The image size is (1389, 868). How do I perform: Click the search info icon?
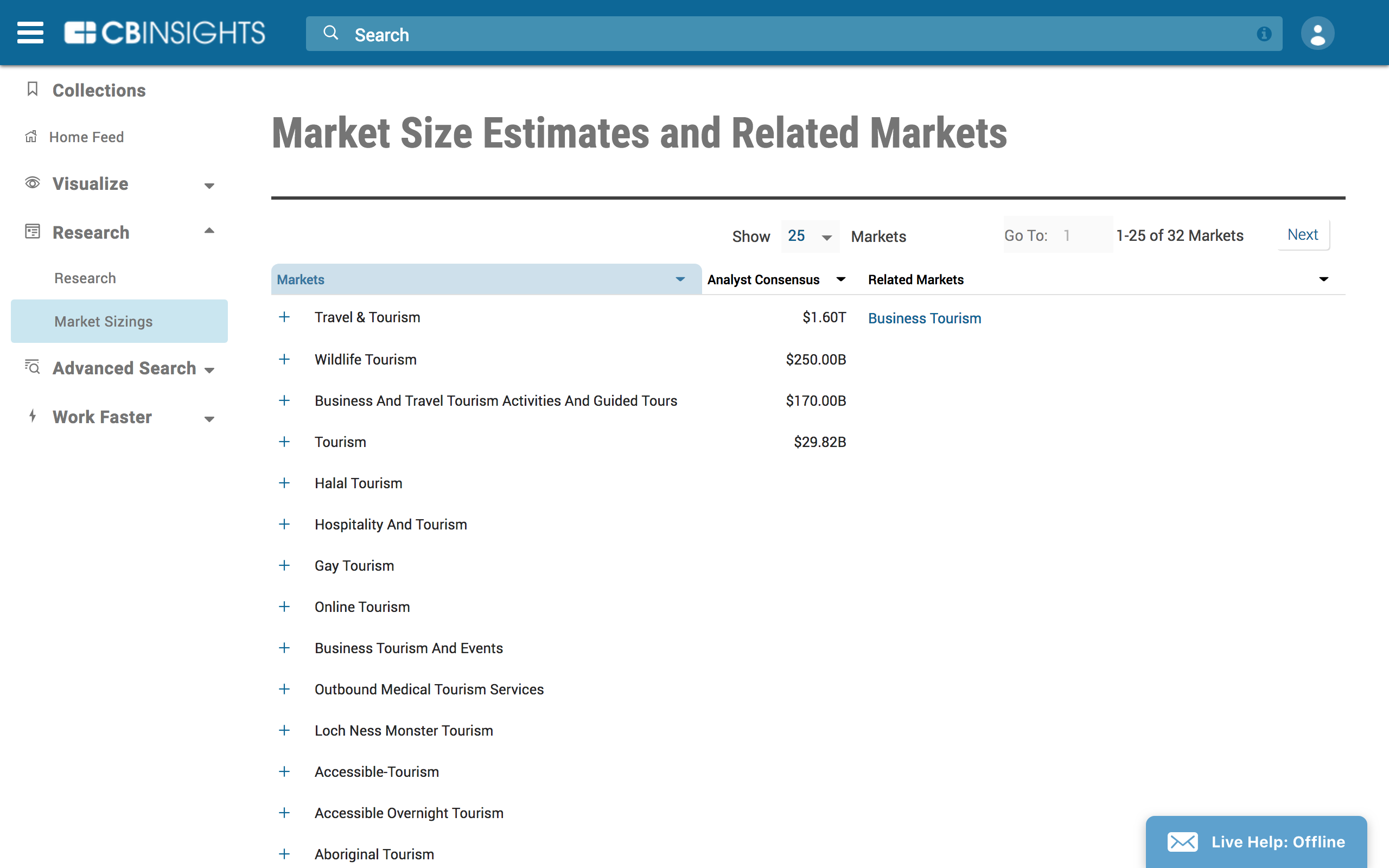(1263, 34)
